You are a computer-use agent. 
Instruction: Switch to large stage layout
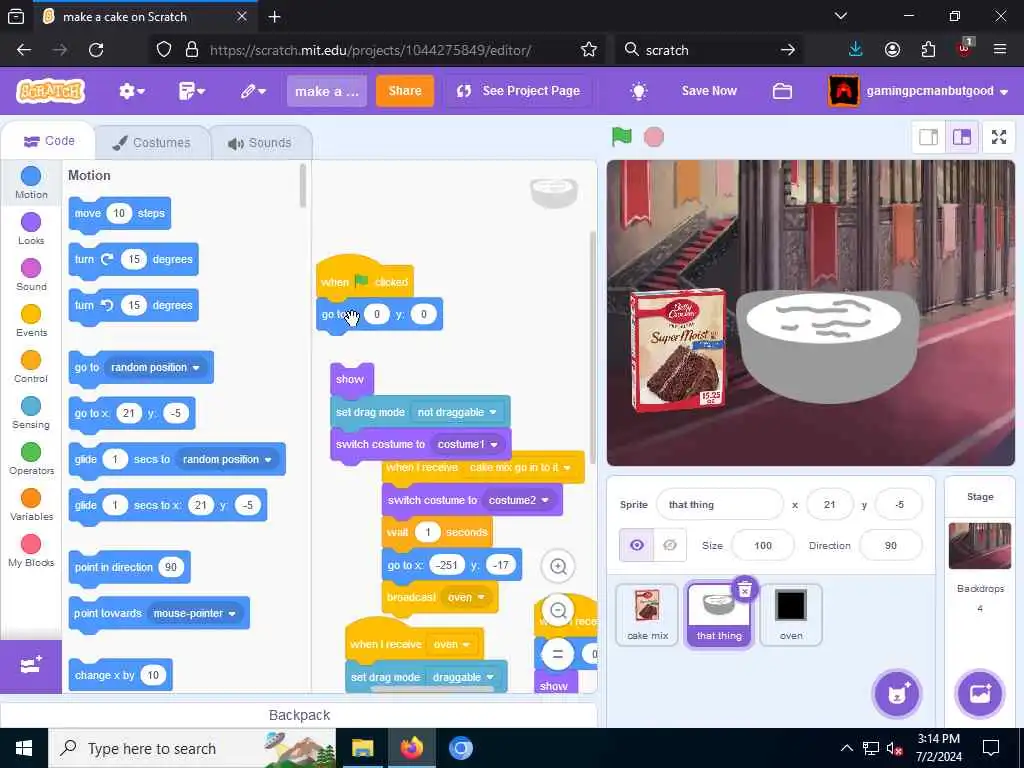(x=961, y=137)
